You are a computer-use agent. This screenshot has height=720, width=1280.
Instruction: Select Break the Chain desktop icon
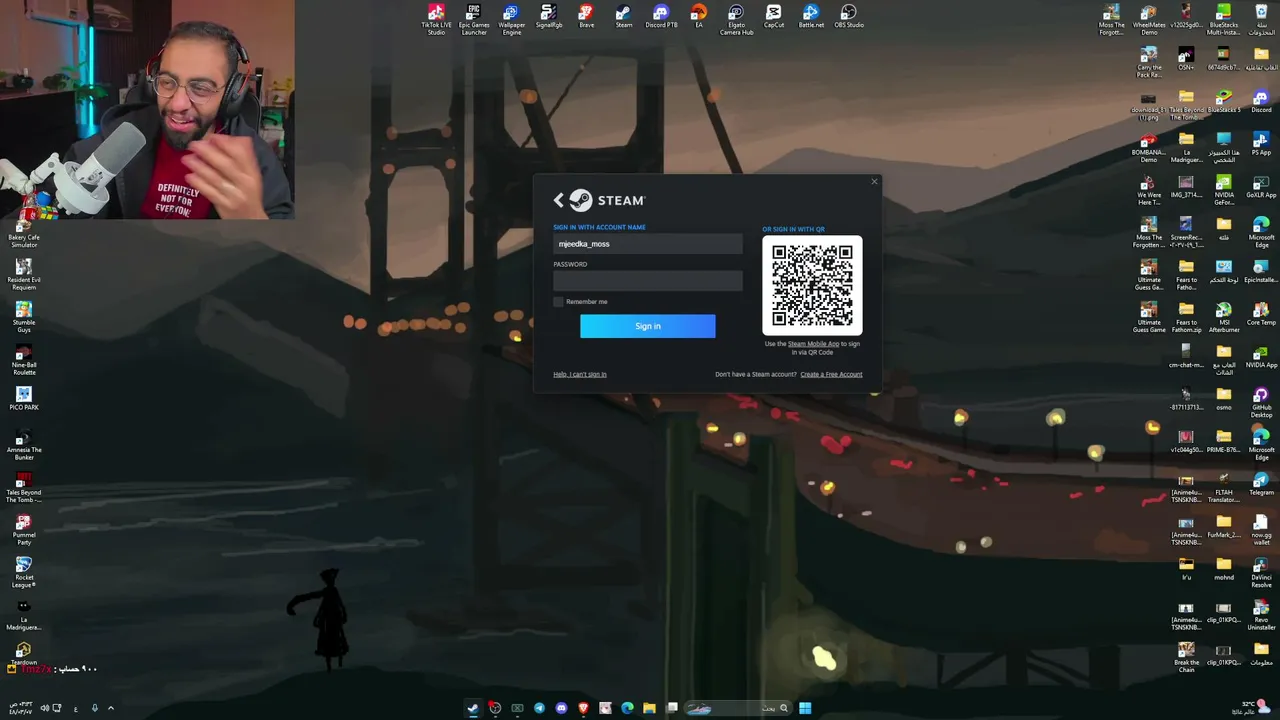pyautogui.click(x=1186, y=657)
